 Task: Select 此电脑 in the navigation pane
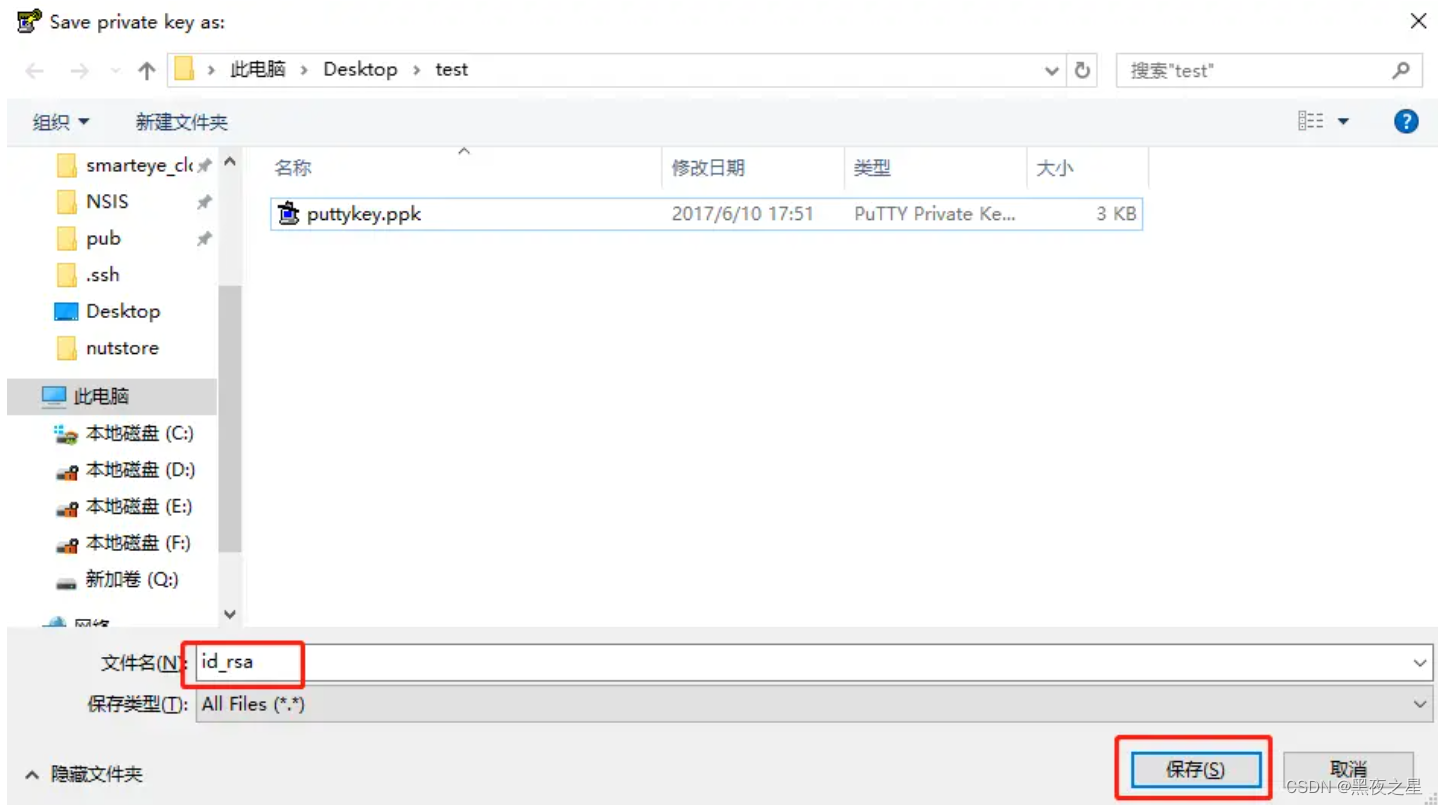tap(111, 396)
